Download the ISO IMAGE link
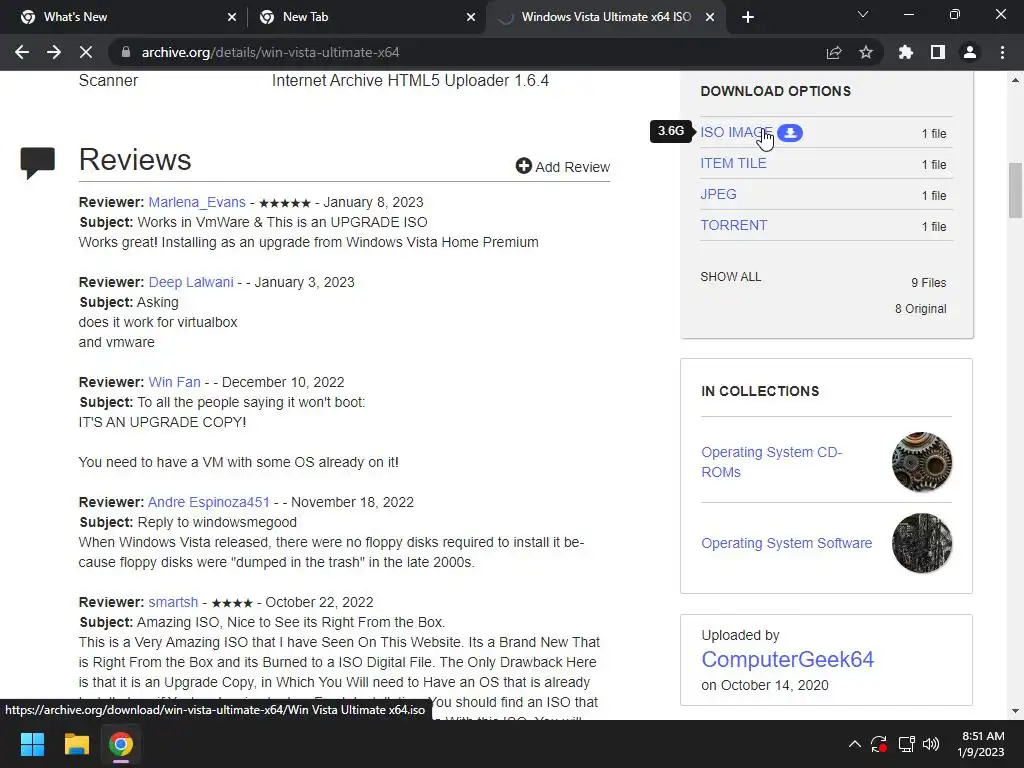This screenshot has height=768, width=1024. [x=736, y=133]
